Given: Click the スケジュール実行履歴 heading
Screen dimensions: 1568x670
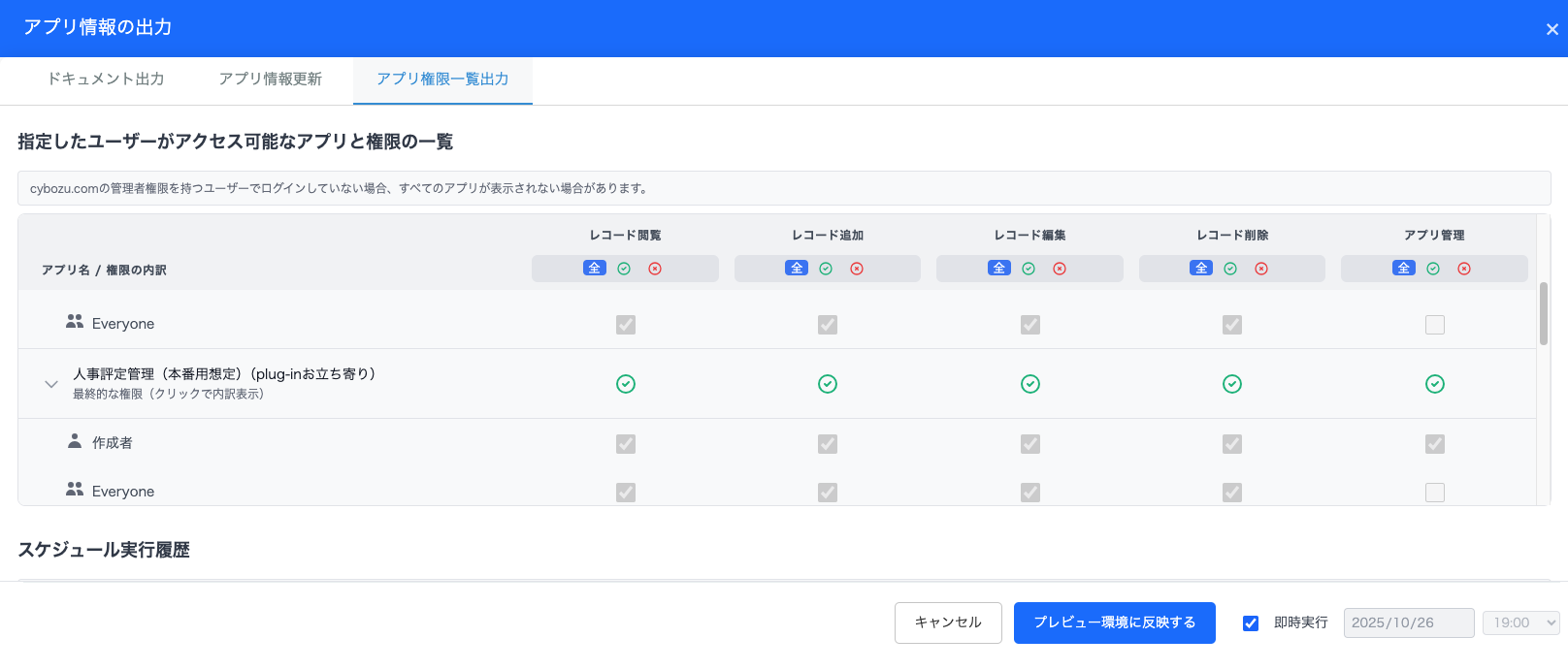Looking at the screenshot, I should tap(104, 550).
